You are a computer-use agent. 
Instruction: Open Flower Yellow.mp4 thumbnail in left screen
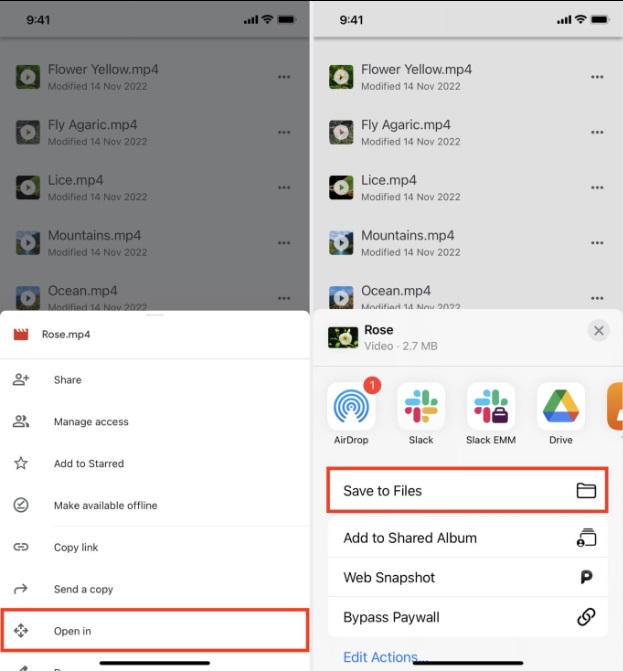(x=28, y=77)
